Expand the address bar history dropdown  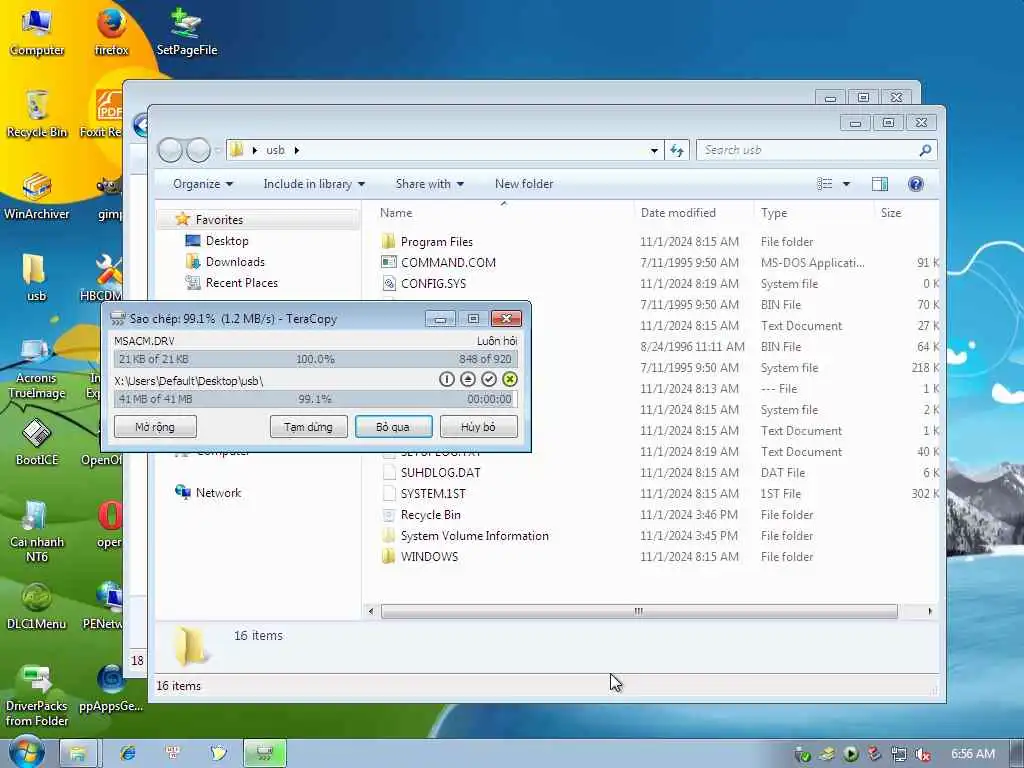tap(654, 150)
